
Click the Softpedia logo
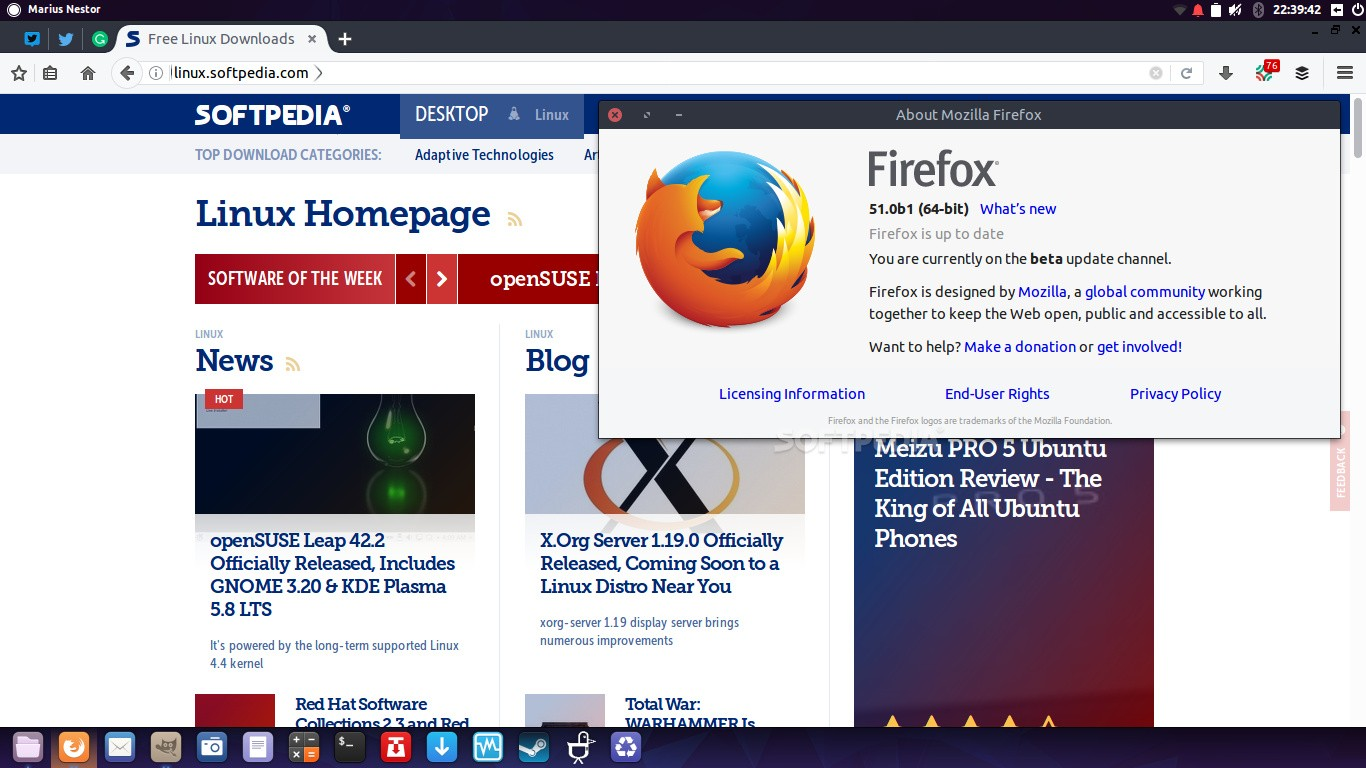(x=272, y=115)
